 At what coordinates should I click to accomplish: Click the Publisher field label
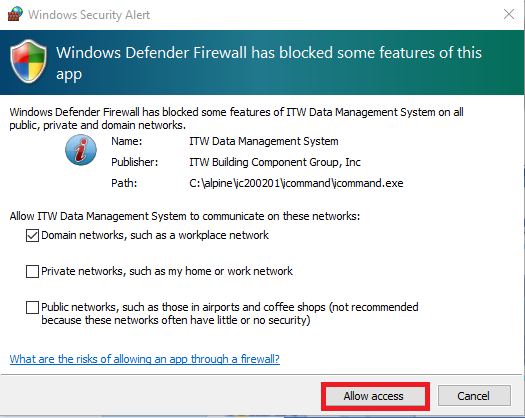[x=135, y=162]
